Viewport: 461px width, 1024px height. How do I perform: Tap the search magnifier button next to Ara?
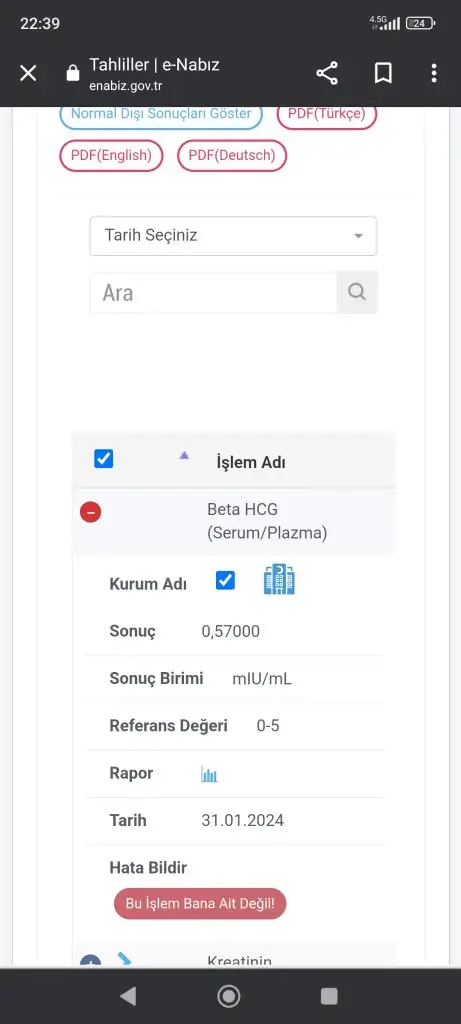point(357,292)
